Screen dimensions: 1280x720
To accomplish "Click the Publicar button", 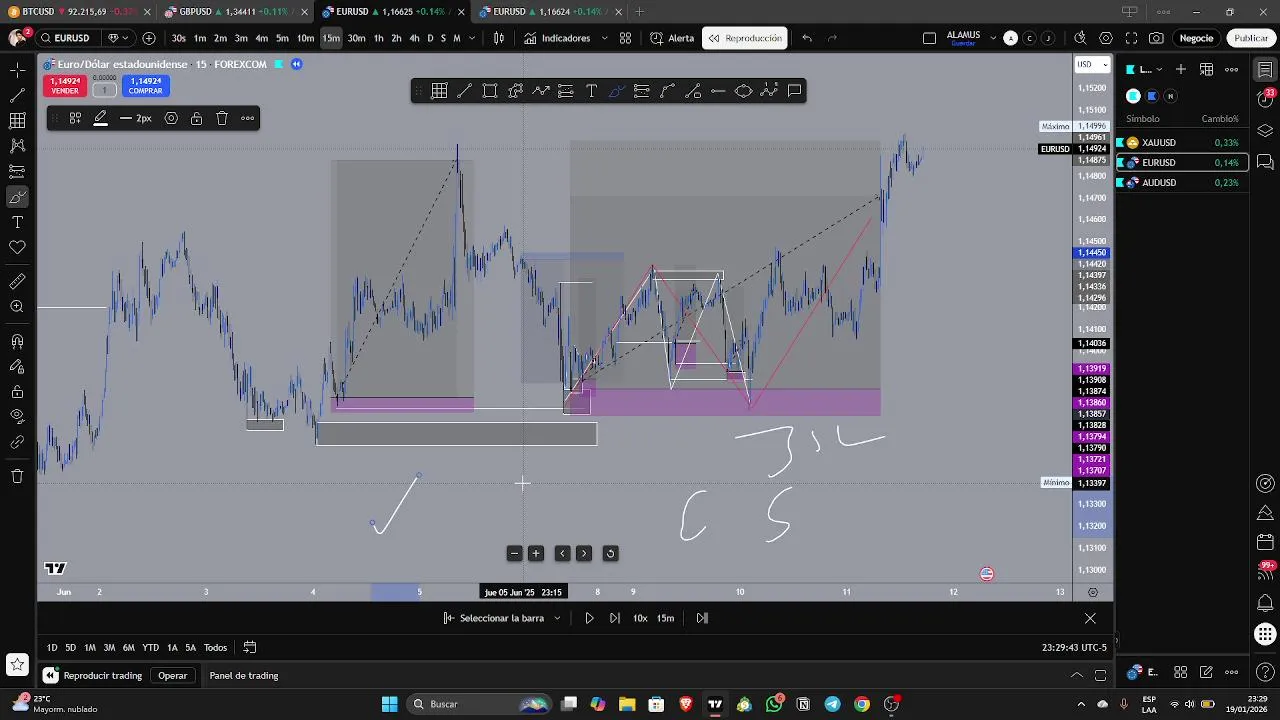I will pyautogui.click(x=1251, y=38).
